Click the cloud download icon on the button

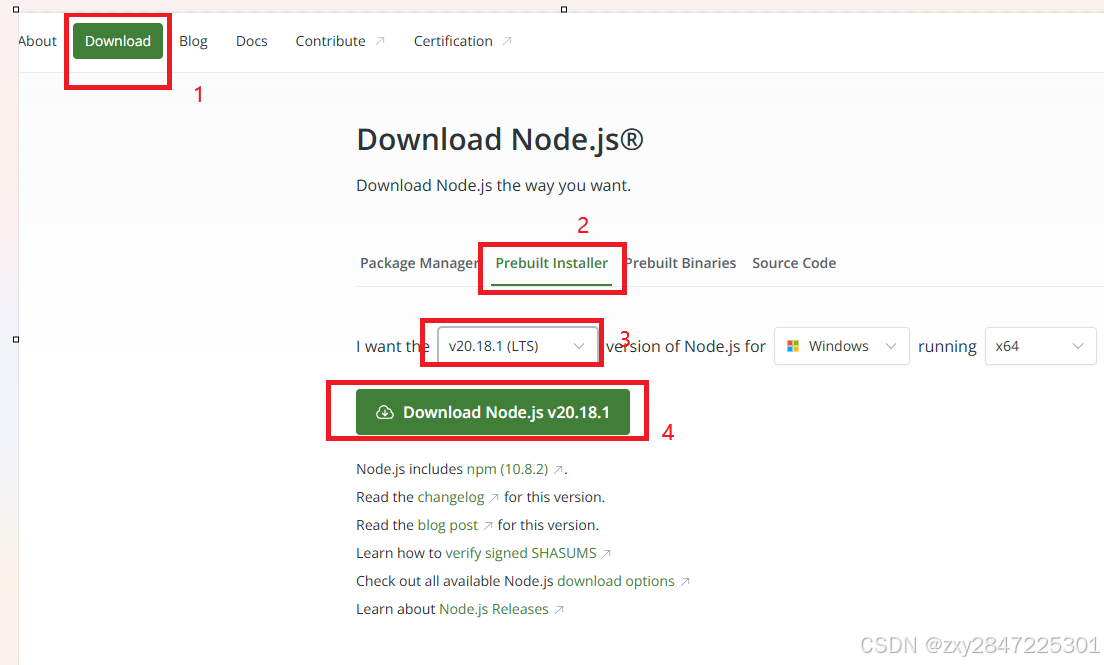(x=384, y=412)
